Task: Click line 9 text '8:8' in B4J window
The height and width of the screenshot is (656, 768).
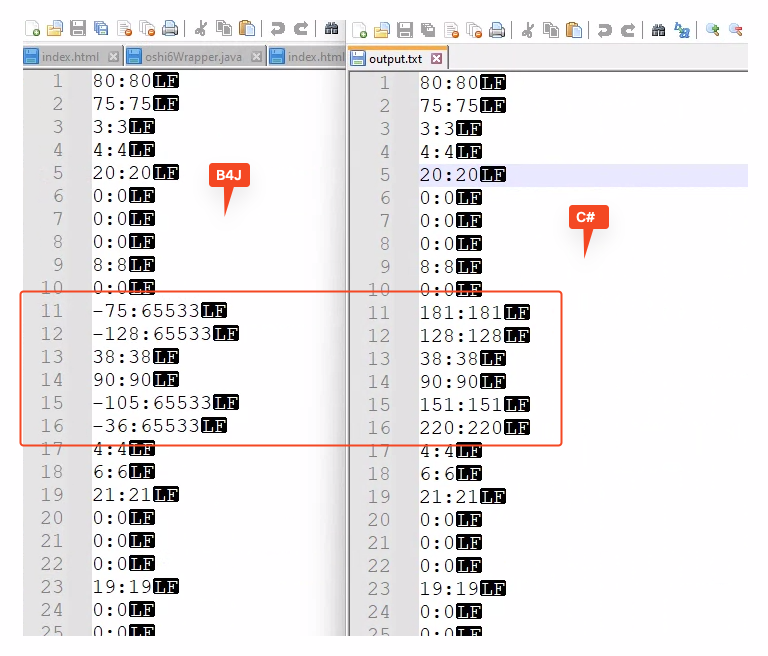Action: click(x=111, y=265)
